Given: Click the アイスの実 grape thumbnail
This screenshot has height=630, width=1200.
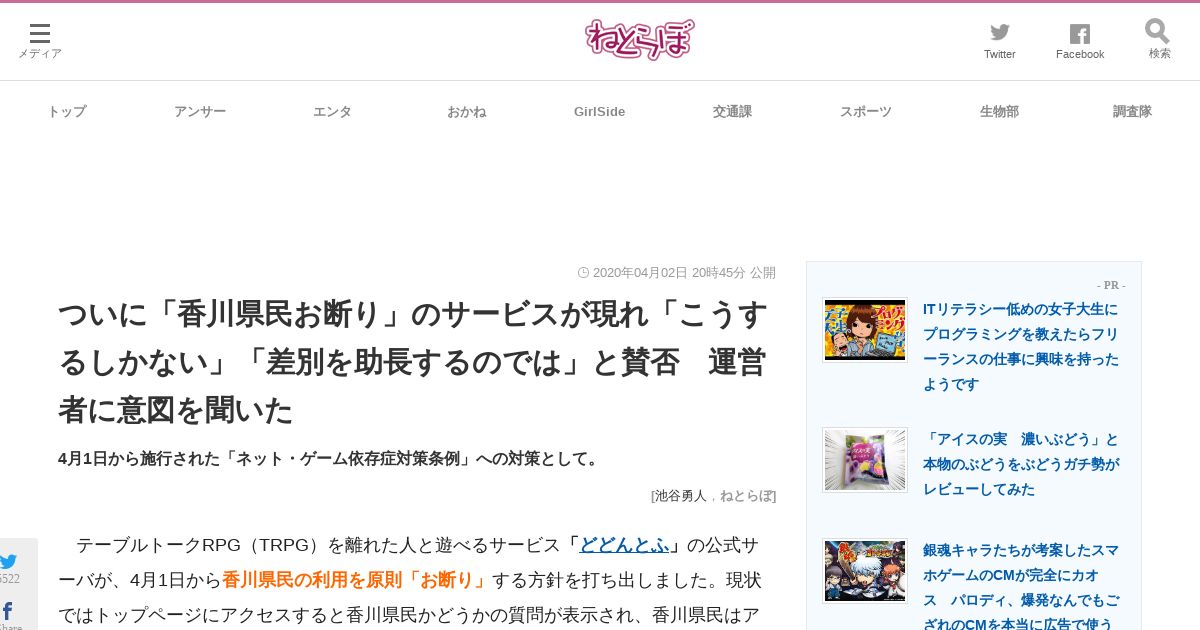Looking at the screenshot, I should coord(865,460).
